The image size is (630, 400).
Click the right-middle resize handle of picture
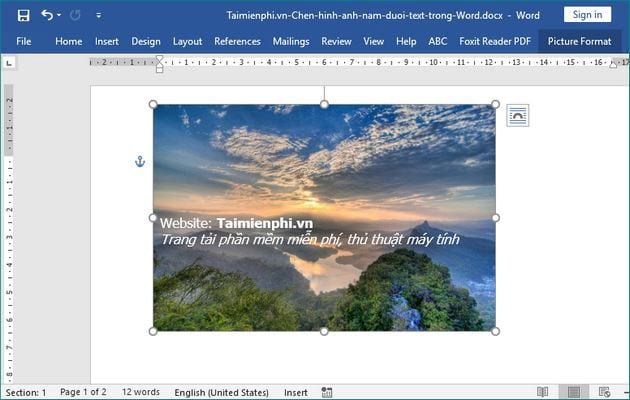tap(495, 218)
